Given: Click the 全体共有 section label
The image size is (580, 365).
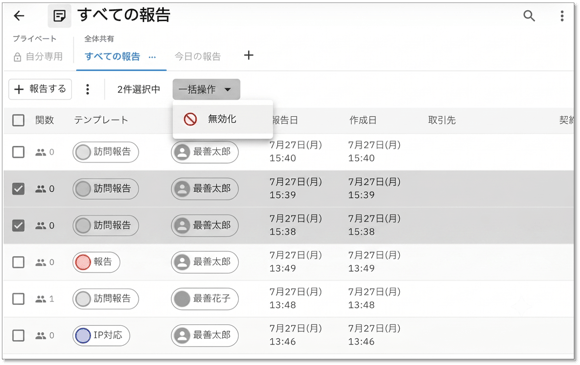Looking at the screenshot, I should point(99,38).
